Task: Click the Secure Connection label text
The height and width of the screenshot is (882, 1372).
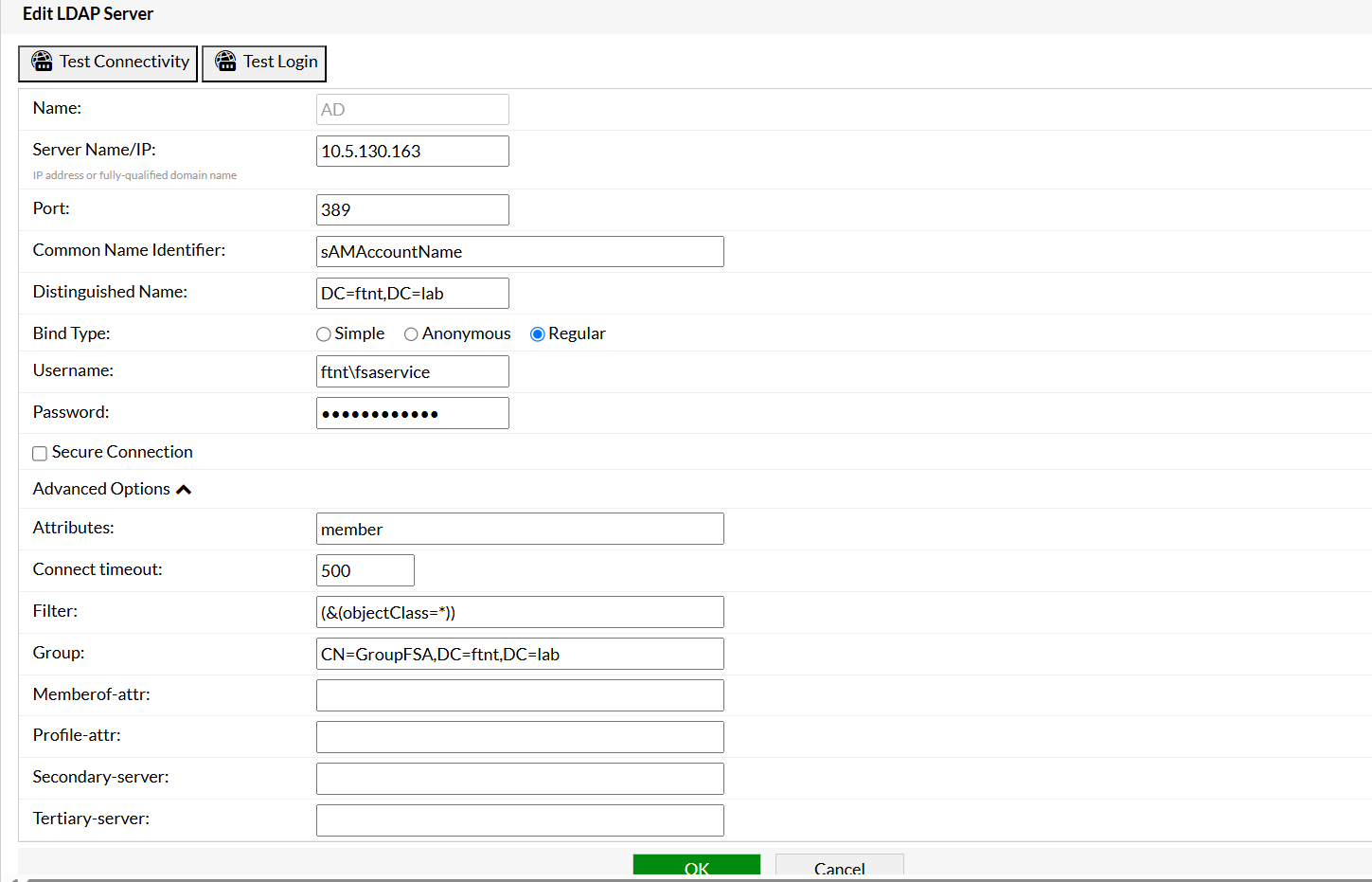Action: (122, 452)
